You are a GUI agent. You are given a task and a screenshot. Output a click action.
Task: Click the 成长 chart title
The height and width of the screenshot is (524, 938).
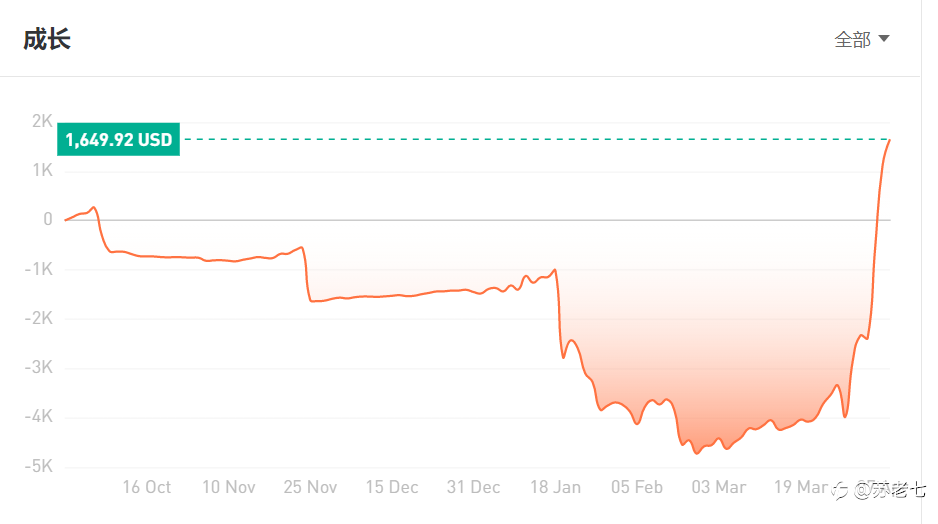pyautogui.click(x=47, y=39)
